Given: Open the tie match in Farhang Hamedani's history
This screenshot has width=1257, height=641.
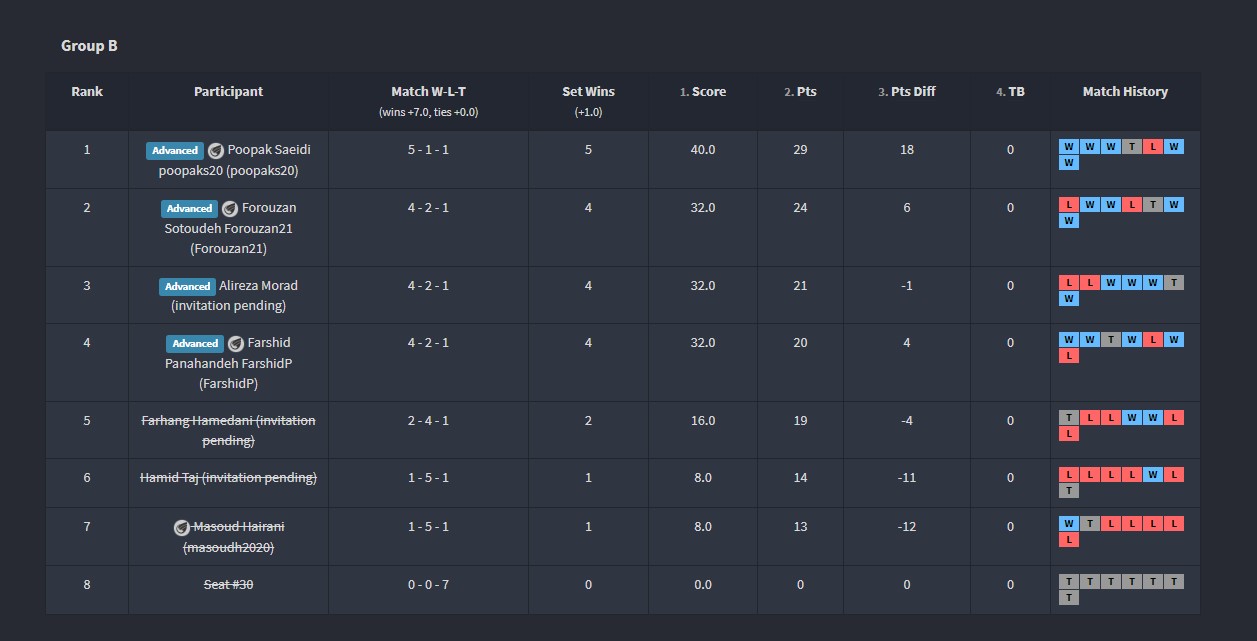Looking at the screenshot, I should [x=1069, y=417].
